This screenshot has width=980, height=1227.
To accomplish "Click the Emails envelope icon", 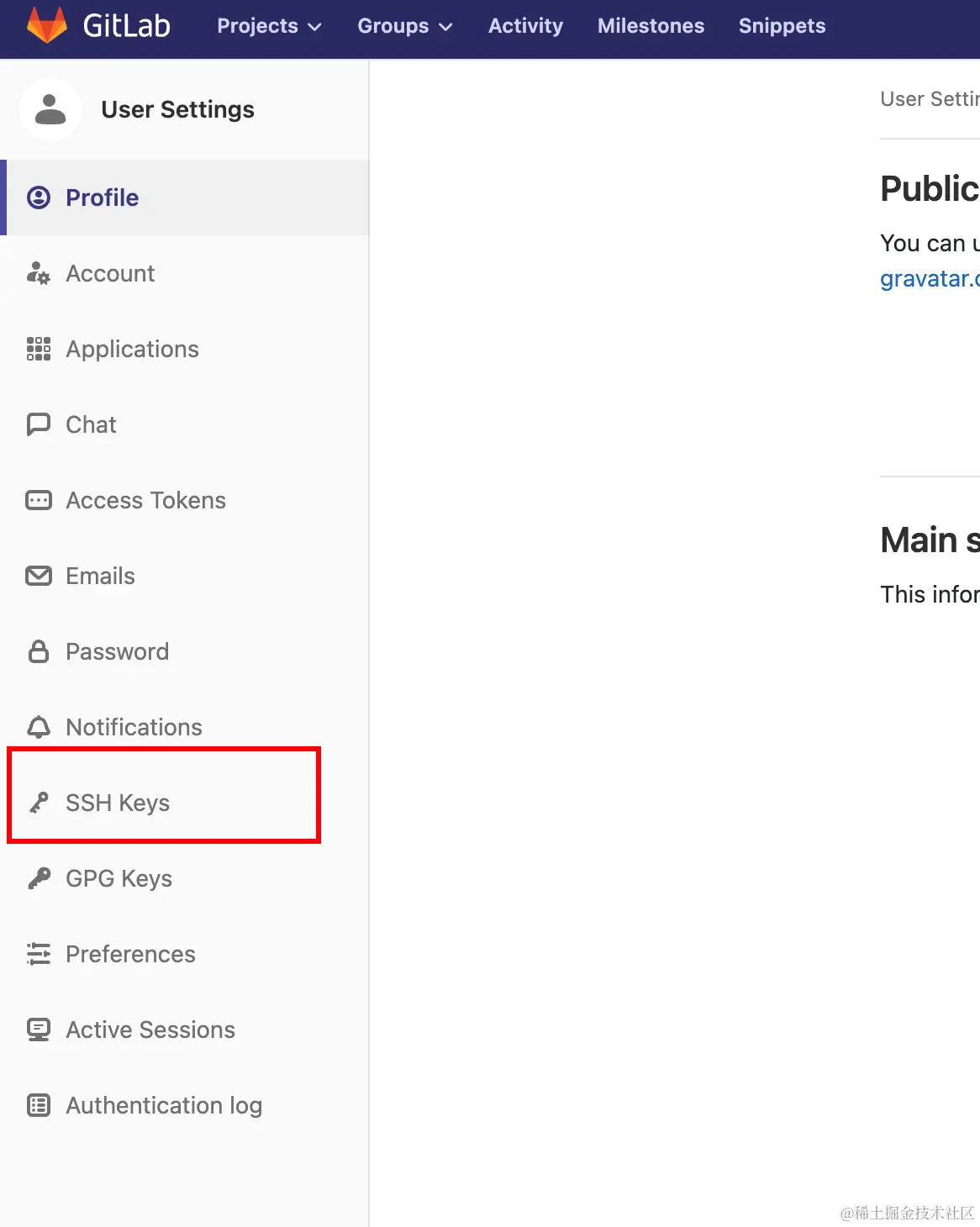I will [x=39, y=576].
